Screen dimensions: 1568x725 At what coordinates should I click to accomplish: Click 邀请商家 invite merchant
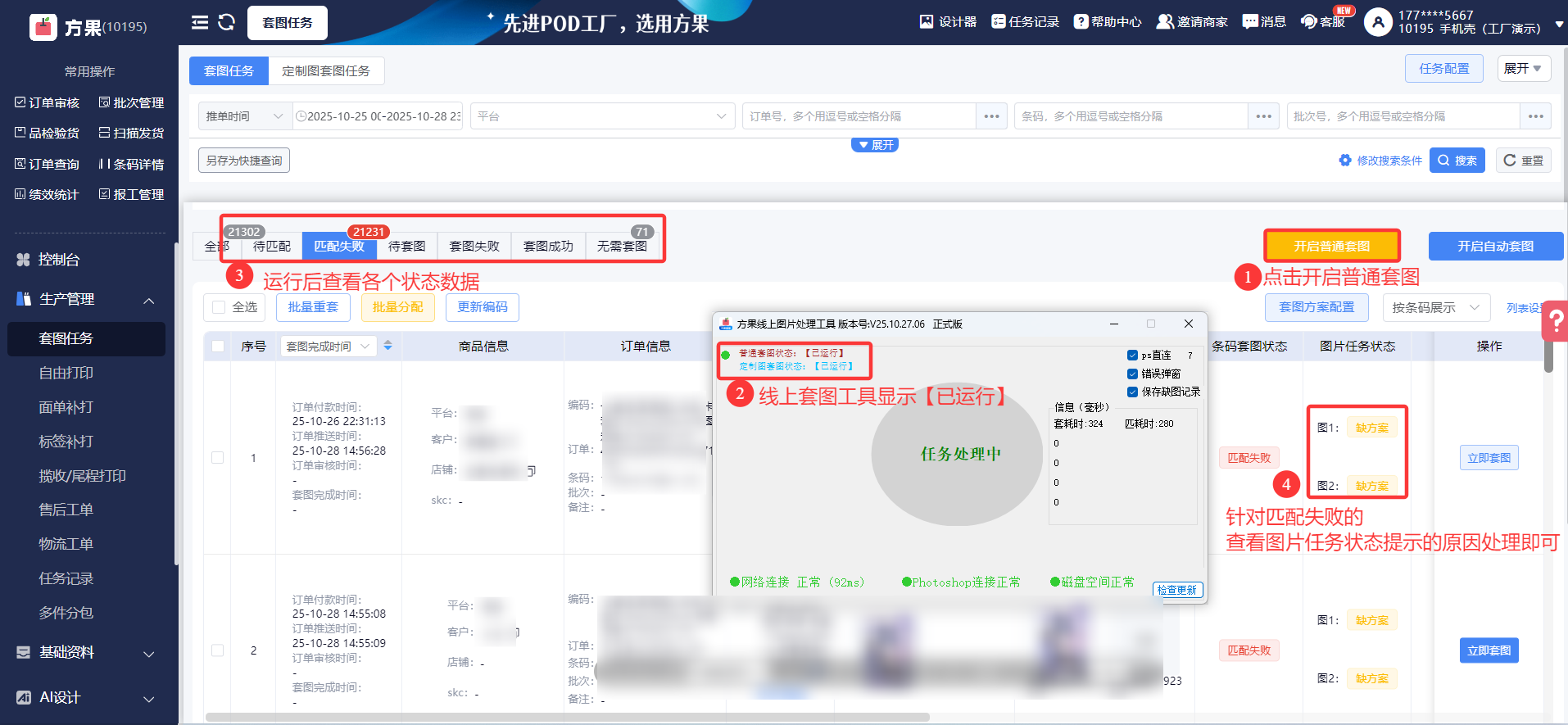[x=1192, y=22]
